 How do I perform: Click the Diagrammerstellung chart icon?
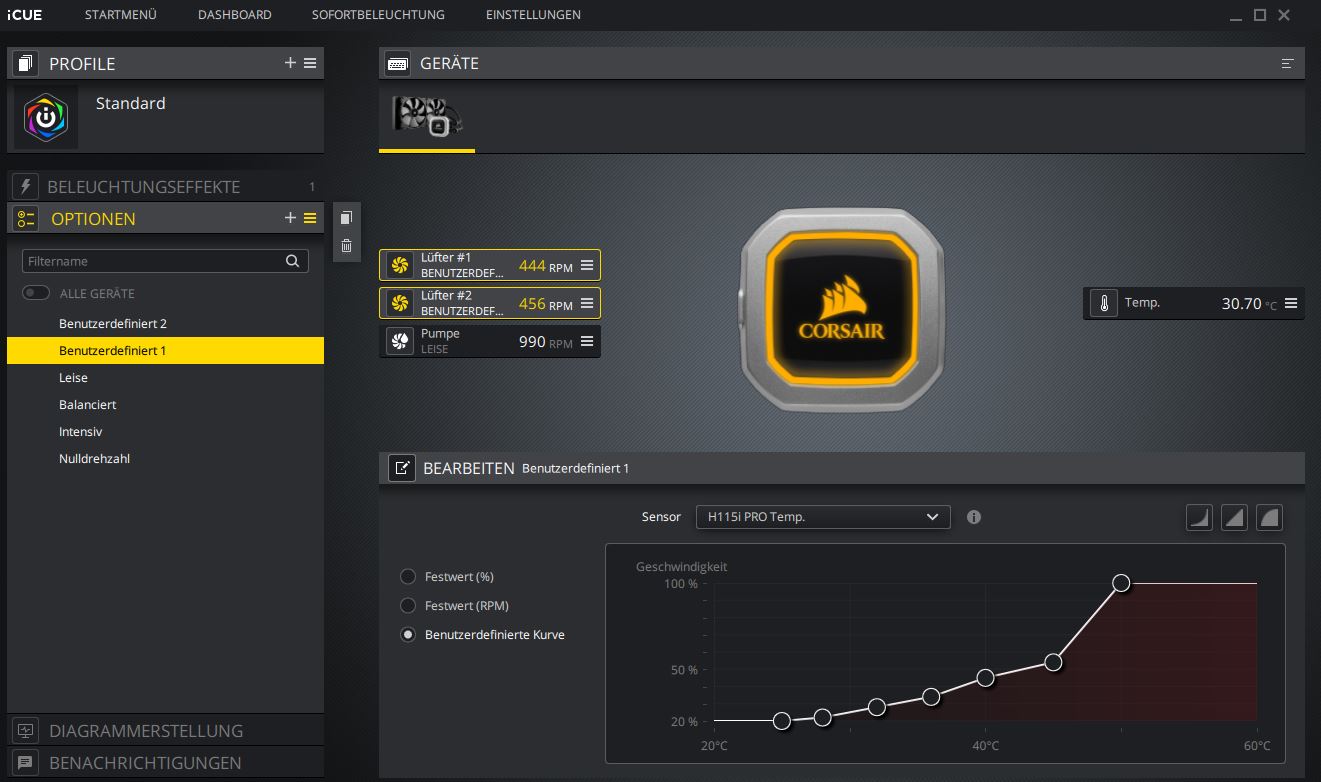(26, 730)
